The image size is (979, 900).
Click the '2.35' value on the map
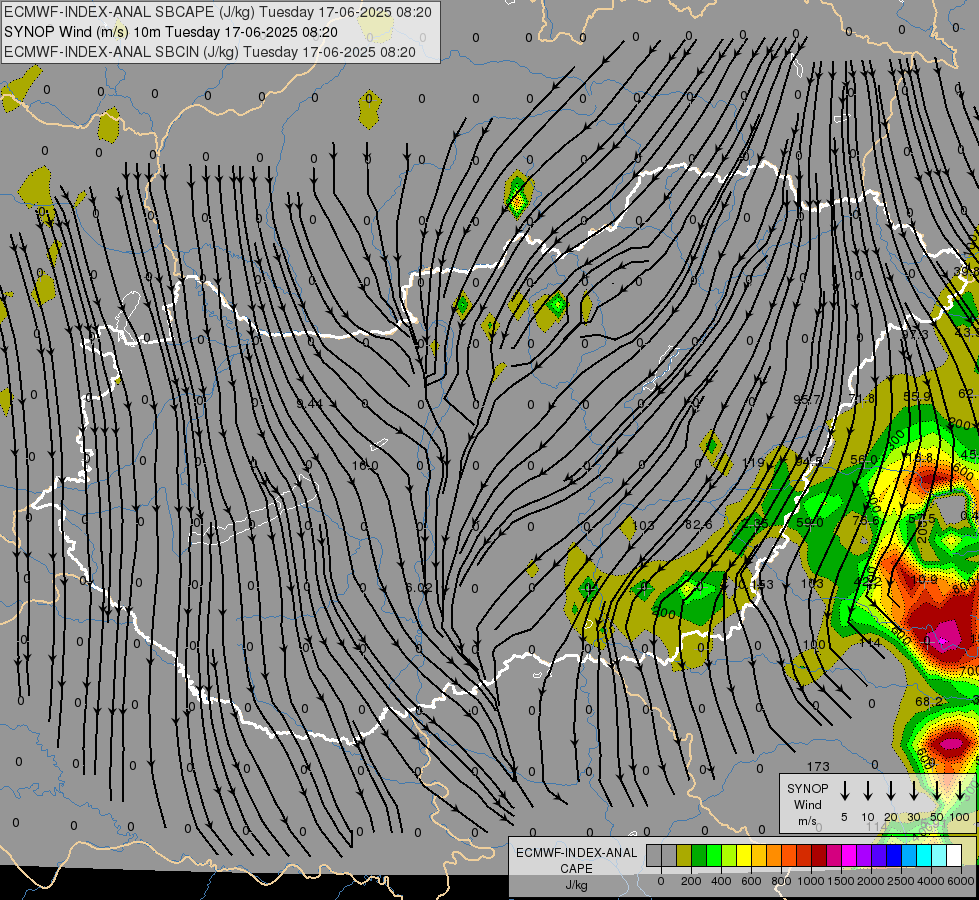click(x=755, y=523)
